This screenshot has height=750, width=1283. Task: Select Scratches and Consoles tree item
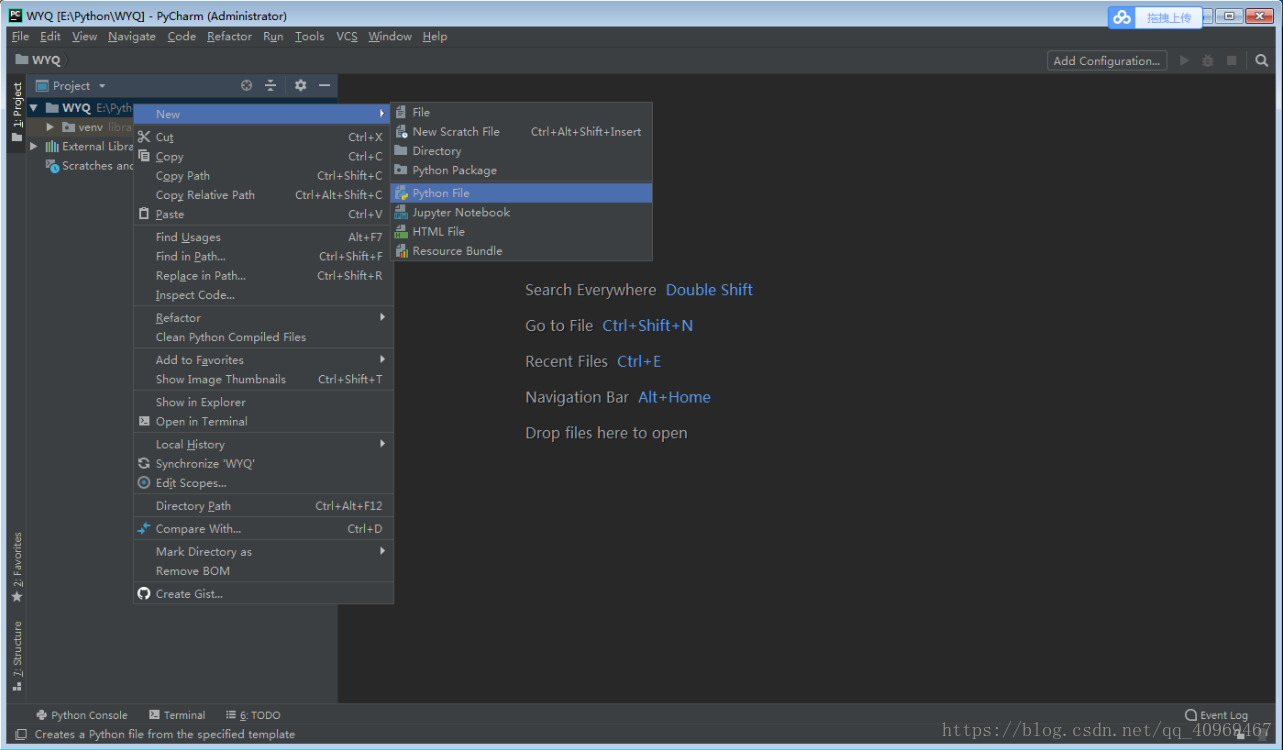tap(89, 166)
